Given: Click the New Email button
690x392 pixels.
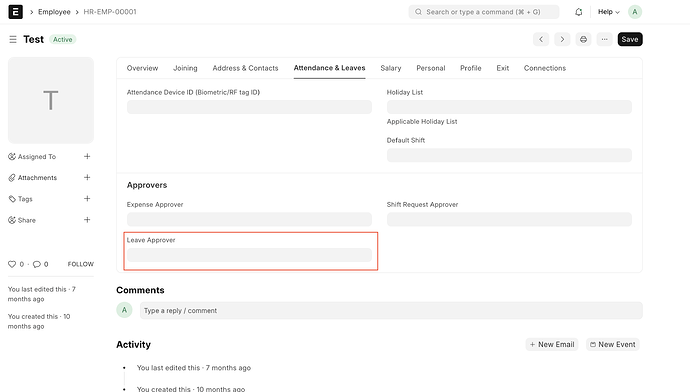Looking at the screenshot, I should click(x=552, y=344).
